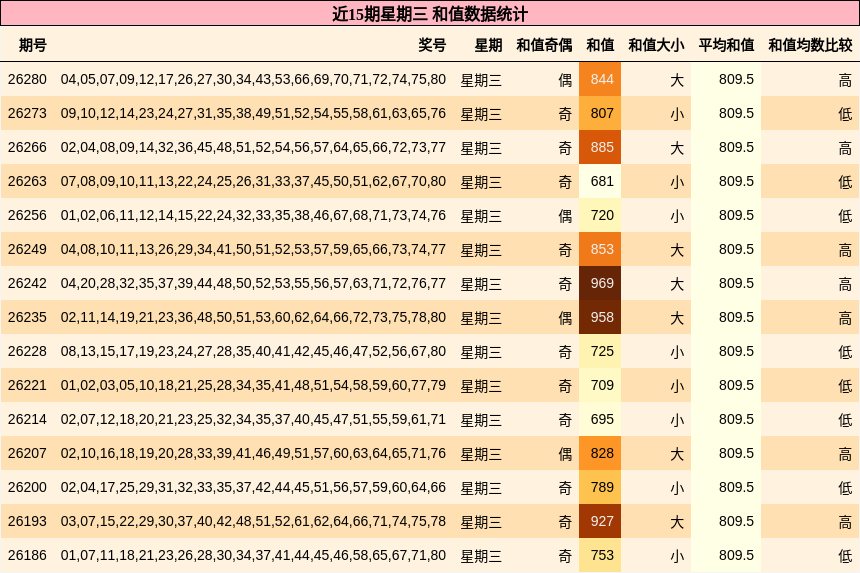Click sum value cell 885
This screenshot has height=573, width=860.
600,147
